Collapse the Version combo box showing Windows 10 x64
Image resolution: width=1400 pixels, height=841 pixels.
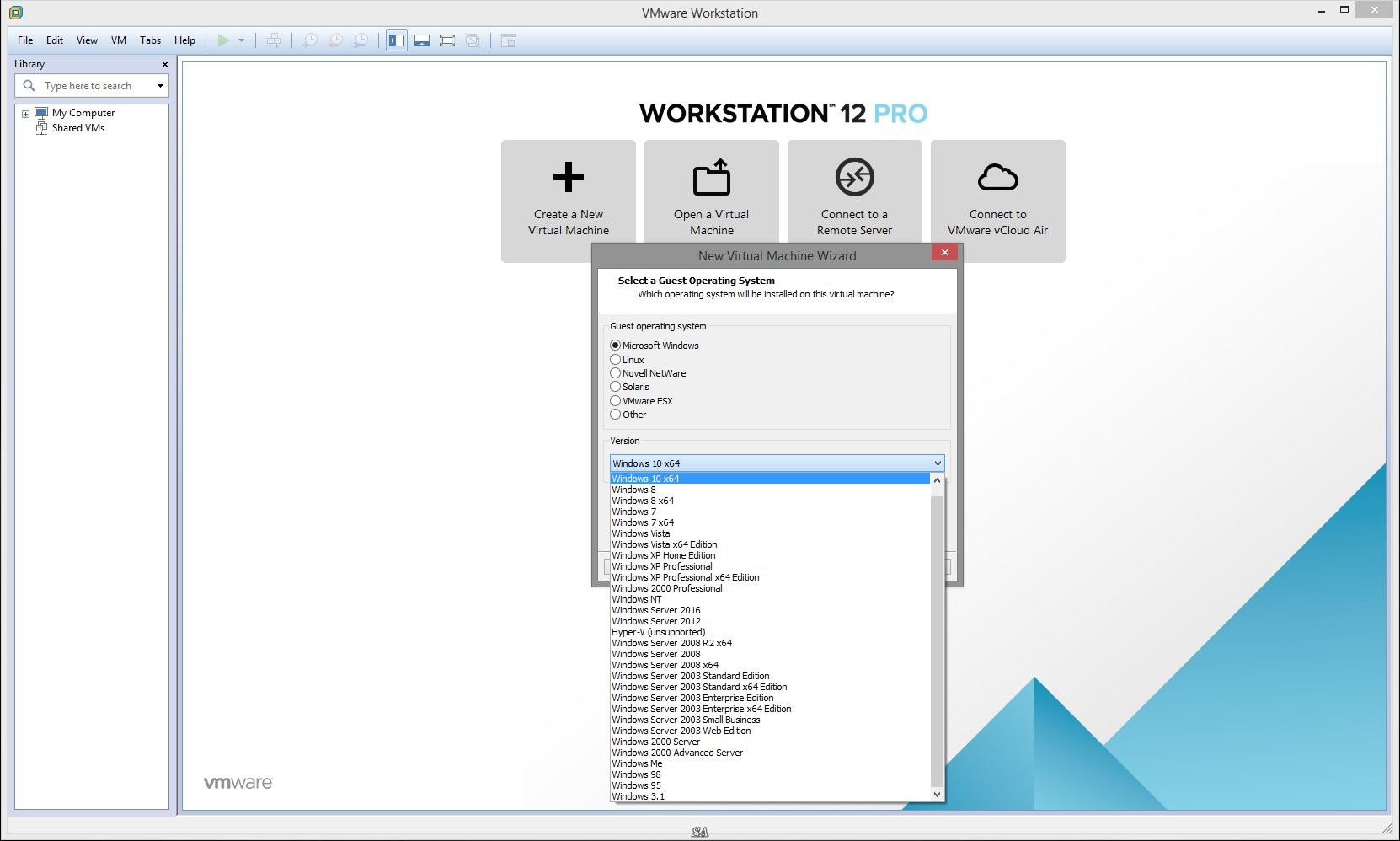tap(777, 463)
